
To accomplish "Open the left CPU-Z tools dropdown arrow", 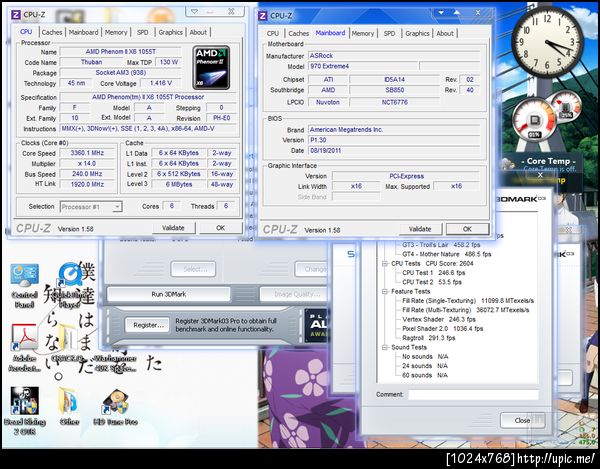I will pos(194,12).
